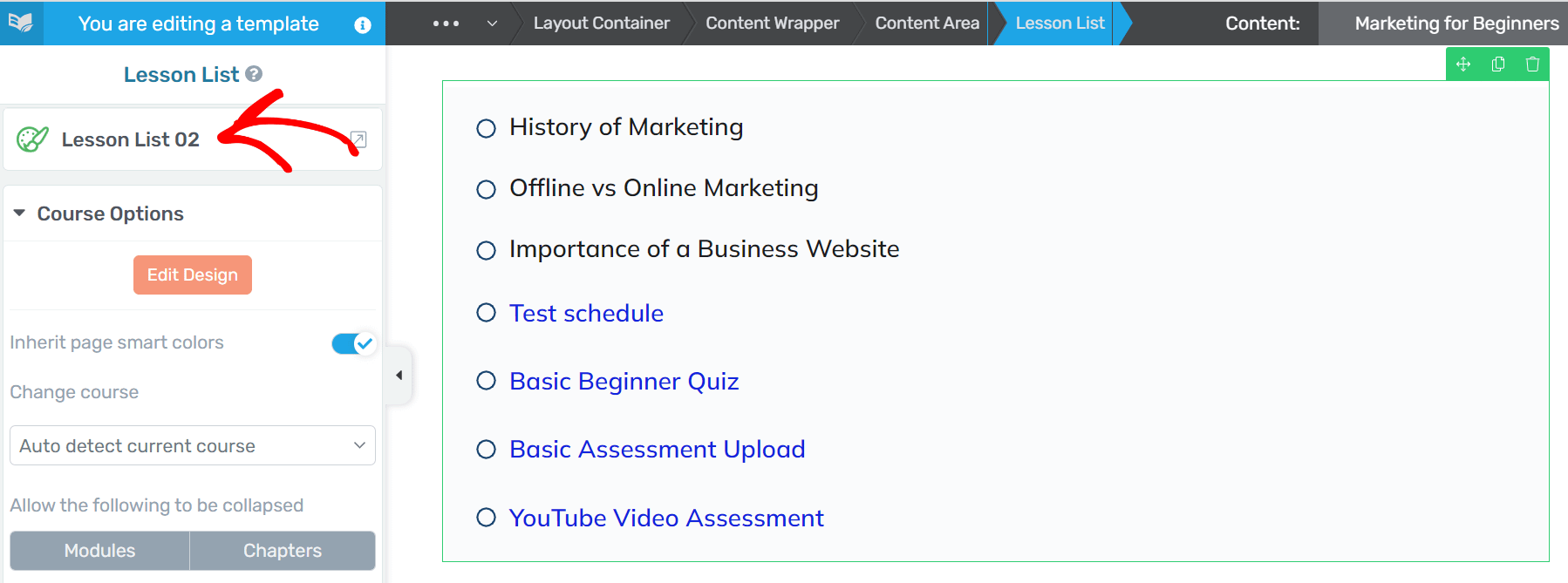Collapse the Course Options section
This screenshot has height=583, width=1568.
19,214
